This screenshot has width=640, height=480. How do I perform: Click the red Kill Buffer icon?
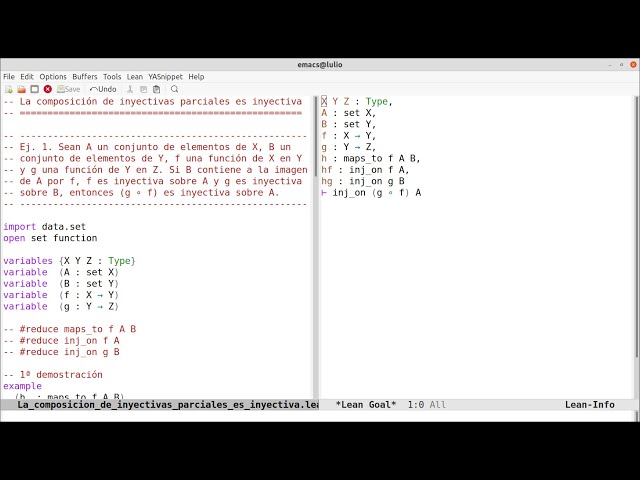[x=48, y=89]
